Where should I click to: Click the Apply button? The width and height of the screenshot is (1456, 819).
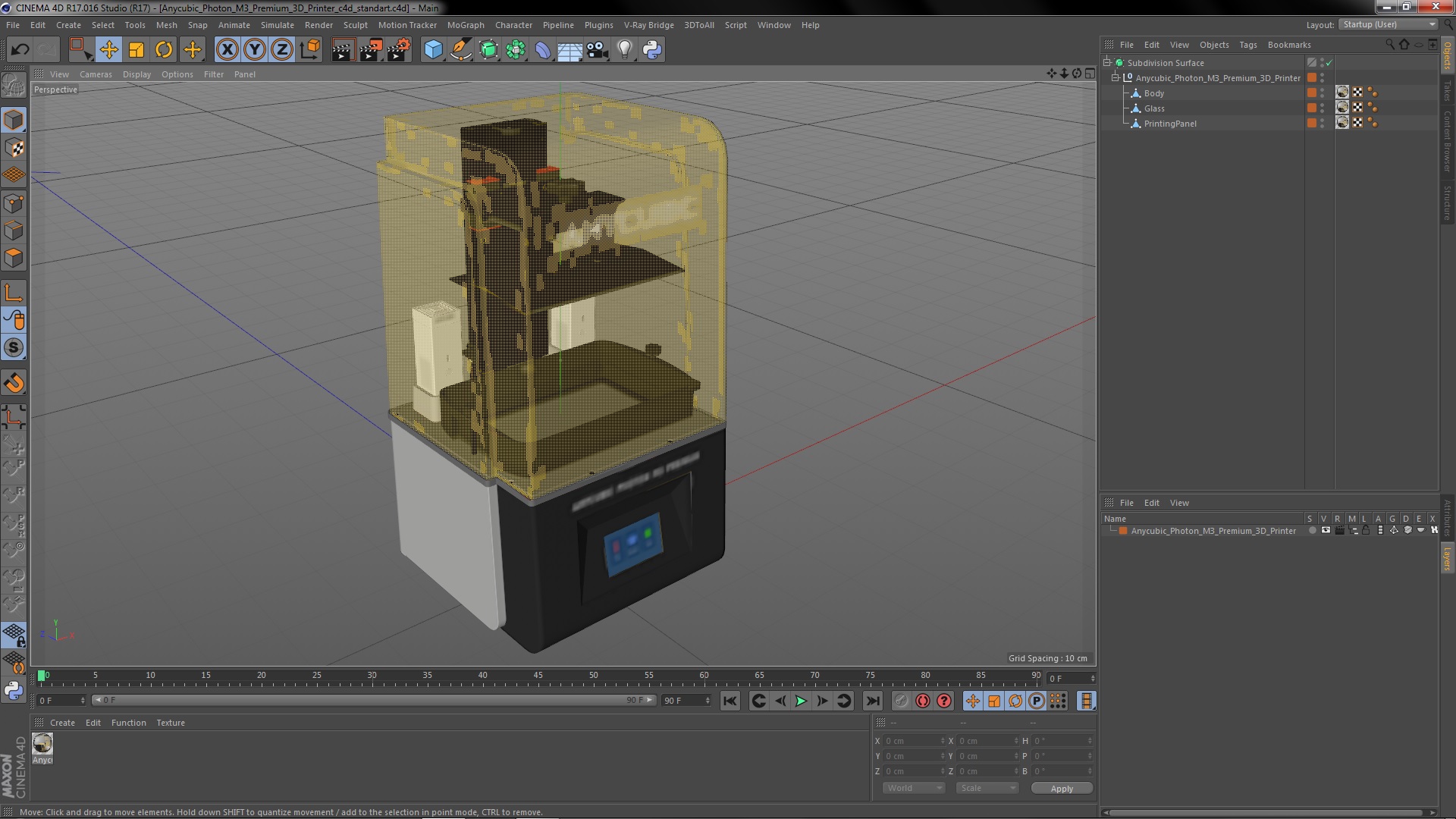coord(1062,789)
